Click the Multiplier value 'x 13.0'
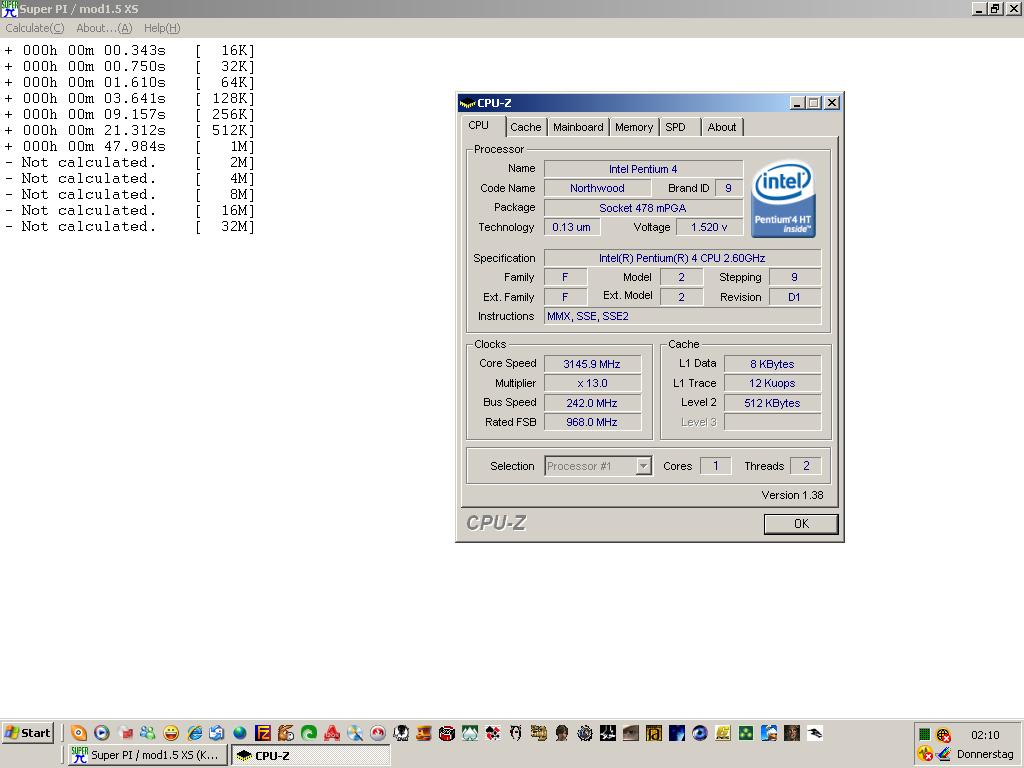Image resolution: width=1024 pixels, height=768 pixels. (592, 383)
